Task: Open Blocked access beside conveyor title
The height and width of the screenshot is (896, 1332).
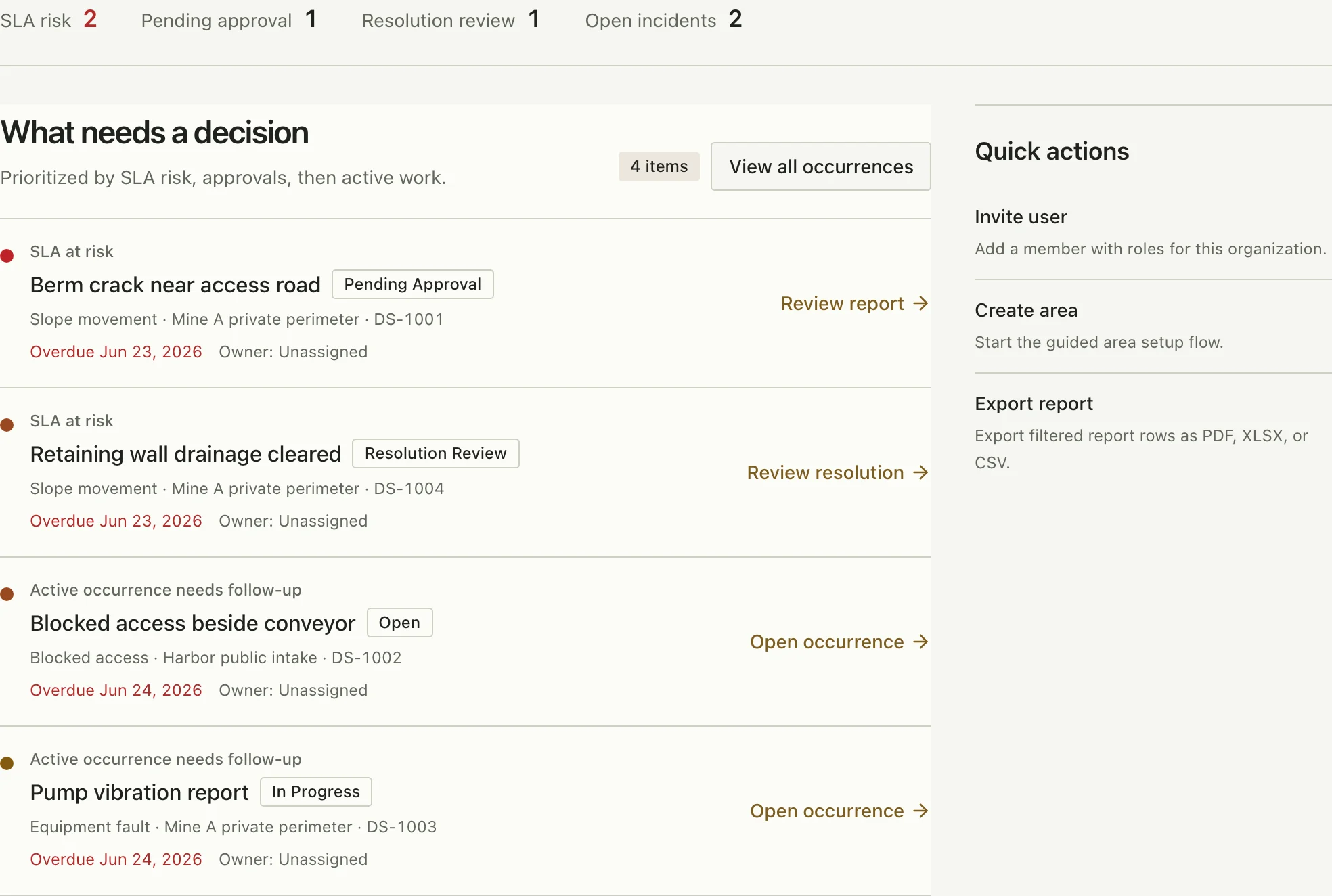Action: [x=192, y=623]
